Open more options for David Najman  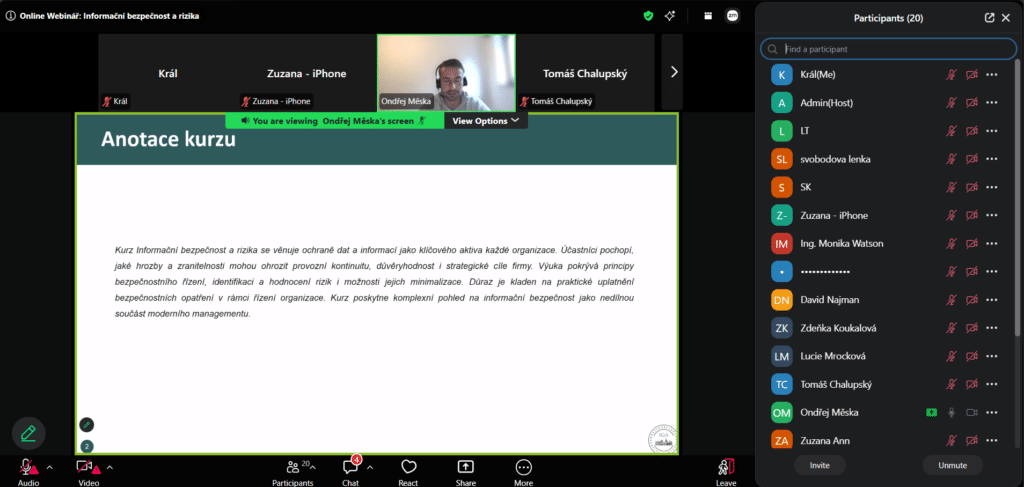[x=992, y=300]
